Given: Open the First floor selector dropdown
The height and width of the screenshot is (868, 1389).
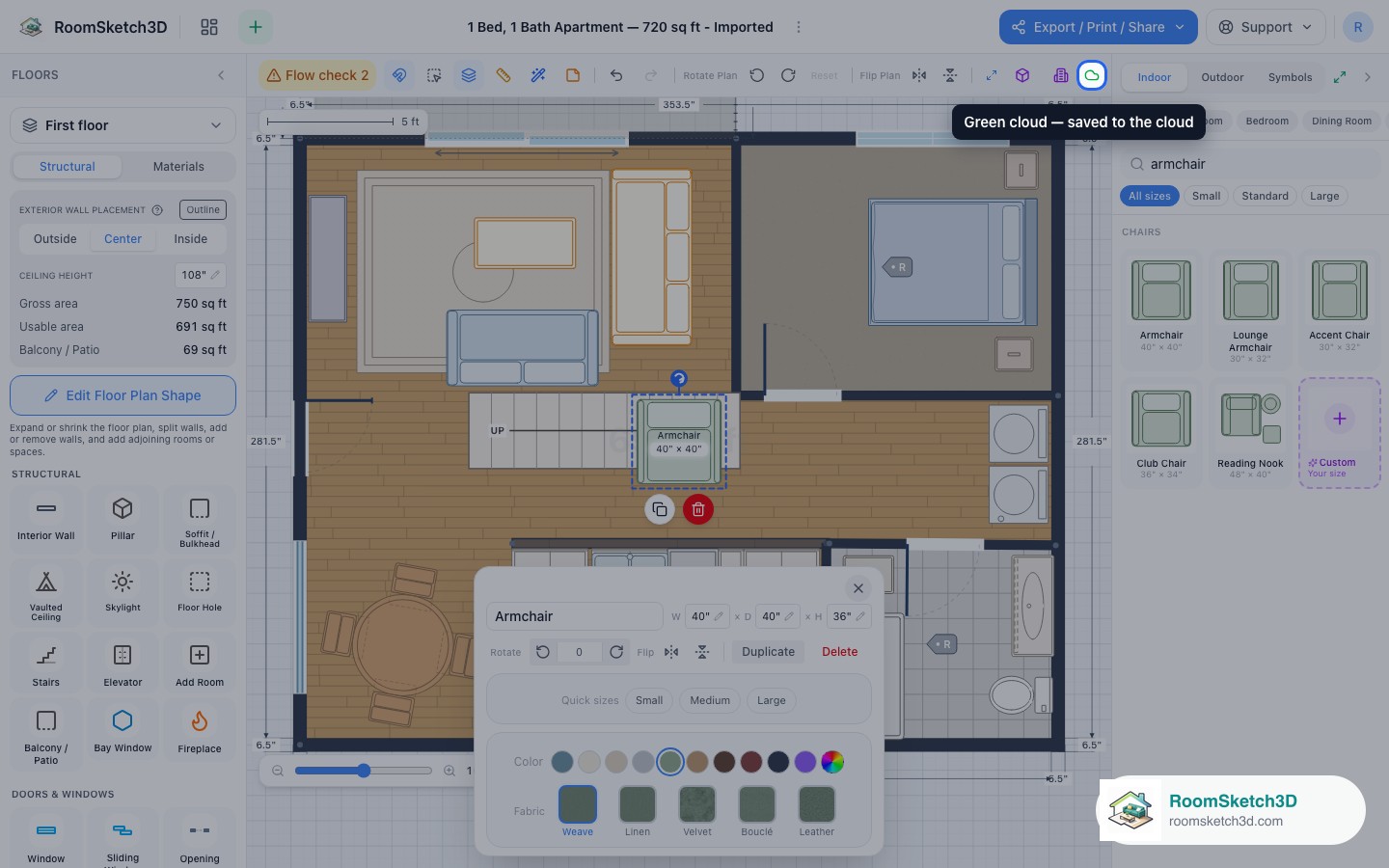Looking at the screenshot, I should pos(123,125).
